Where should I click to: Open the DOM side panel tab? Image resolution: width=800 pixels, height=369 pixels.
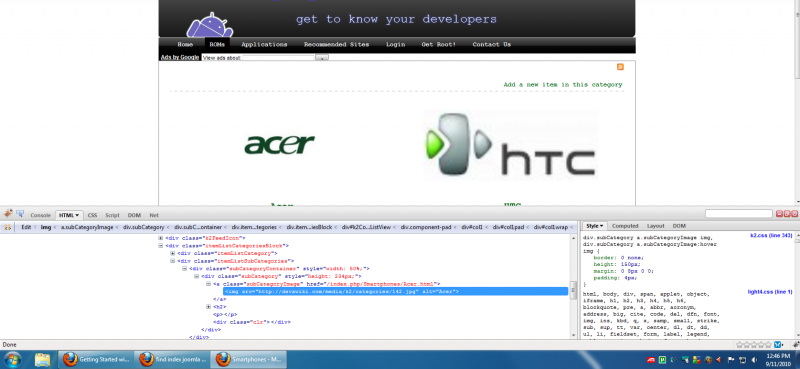[x=679, y=226]
